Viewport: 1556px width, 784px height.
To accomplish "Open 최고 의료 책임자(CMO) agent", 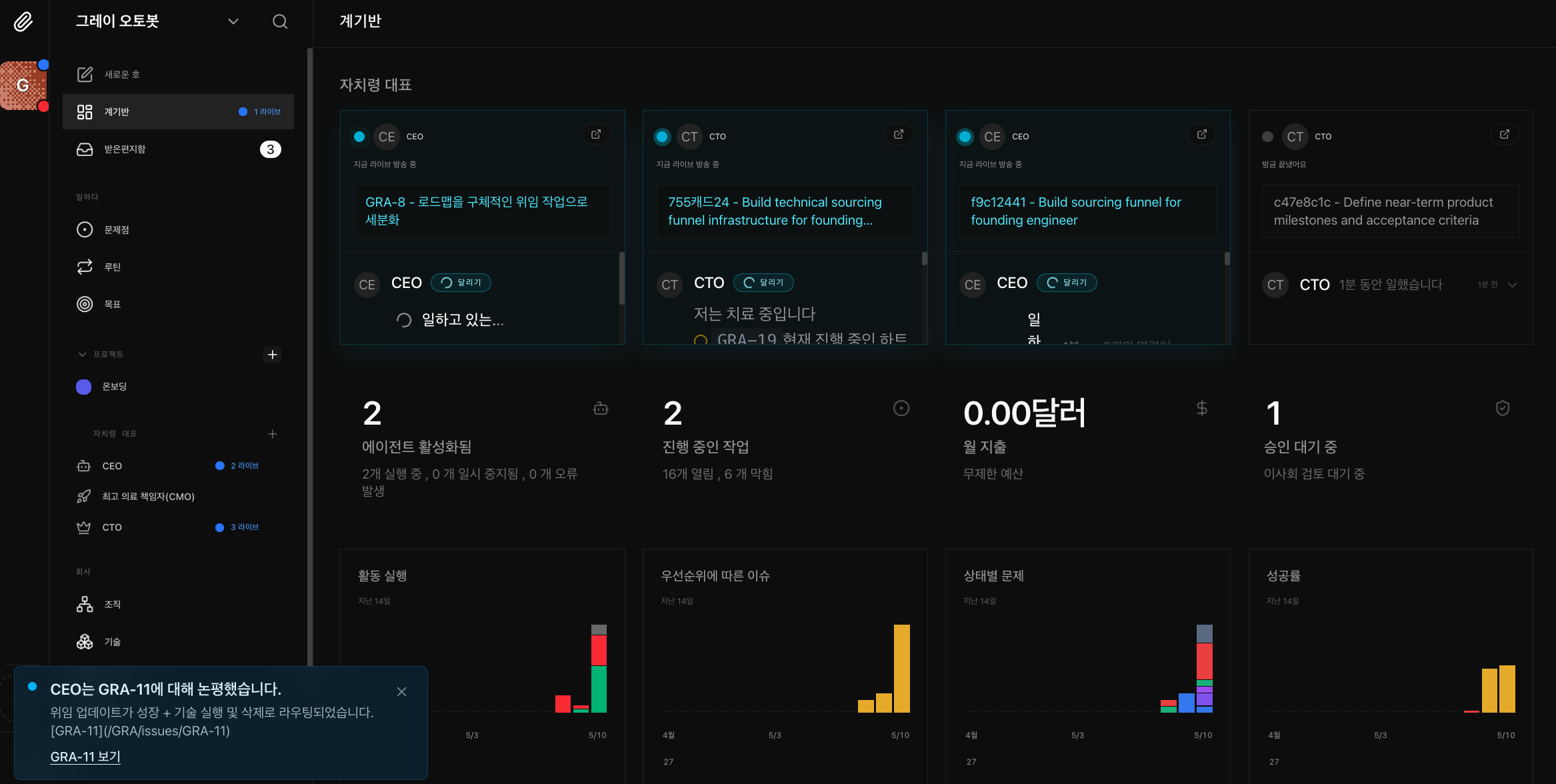I will pyautogui.click(x=178, y=497).
